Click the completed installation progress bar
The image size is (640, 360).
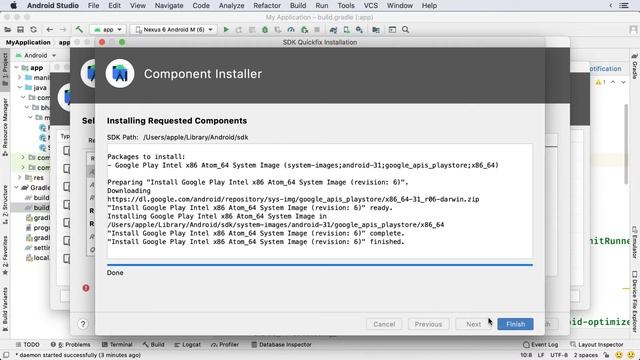320,264
